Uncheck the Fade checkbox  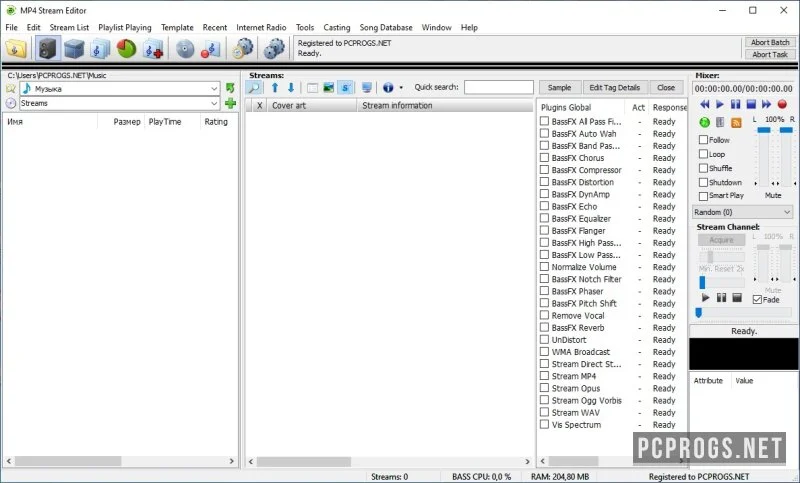(x=757, y=299)
